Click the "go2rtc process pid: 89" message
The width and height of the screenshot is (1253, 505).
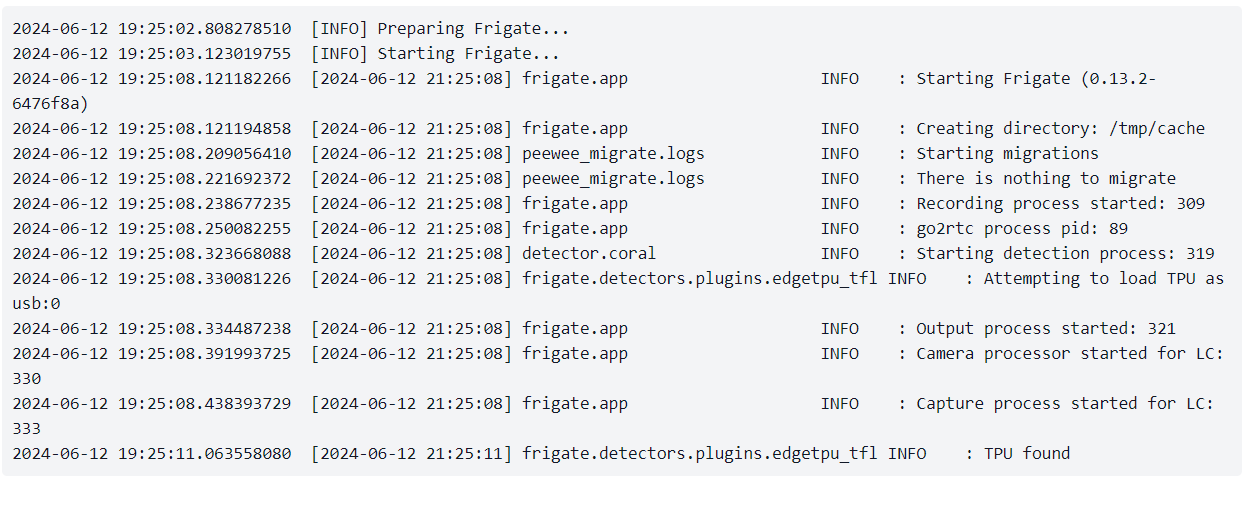pyautogui.click(x=1022, y=229)
